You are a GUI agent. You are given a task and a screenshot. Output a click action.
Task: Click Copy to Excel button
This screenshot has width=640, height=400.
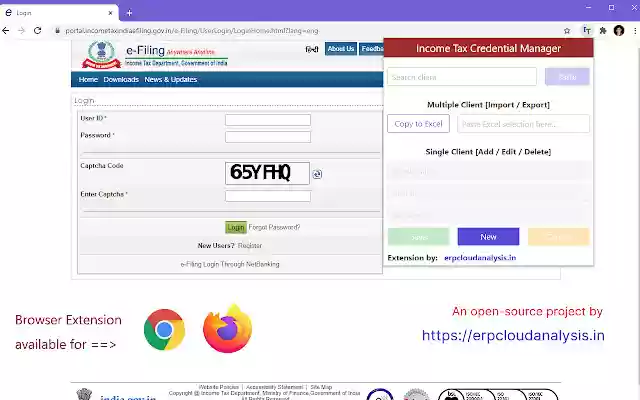click(x=418, y=124)
